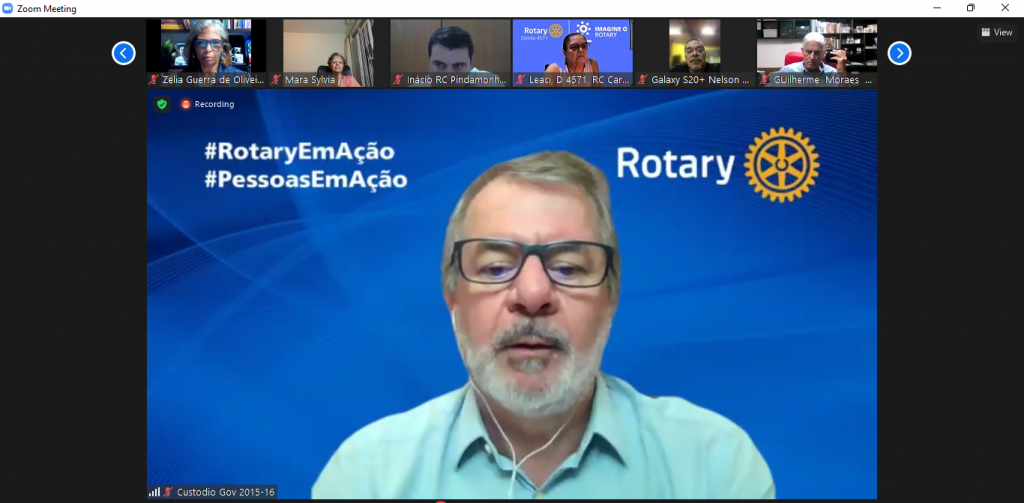The image size is (1024, 503).
Task: Click muted mic icon on Inácio RC thumbnail
Action: pyautogui.click(x=398, y=80)
